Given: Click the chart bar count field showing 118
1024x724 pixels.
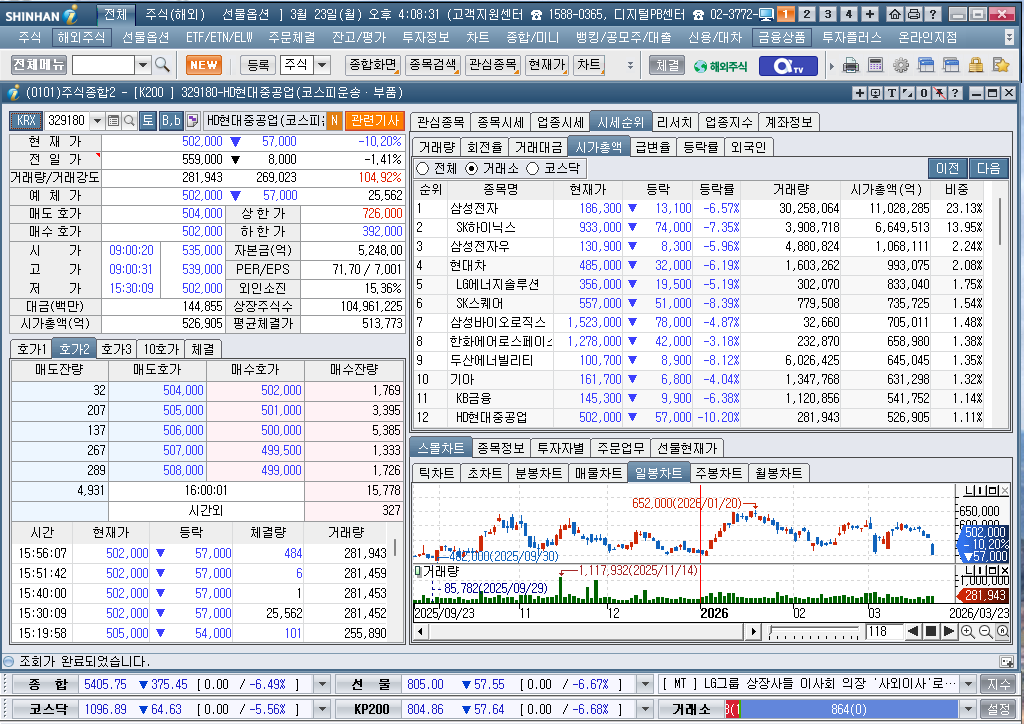Looking at the screenshot, I should click(x=884, y=631).
